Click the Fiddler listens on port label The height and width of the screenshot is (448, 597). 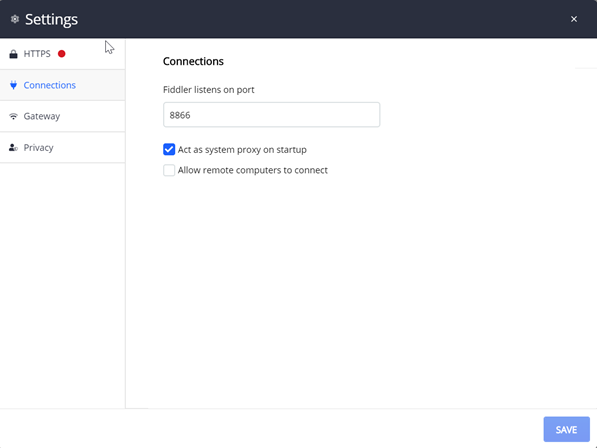coord(209,90)
